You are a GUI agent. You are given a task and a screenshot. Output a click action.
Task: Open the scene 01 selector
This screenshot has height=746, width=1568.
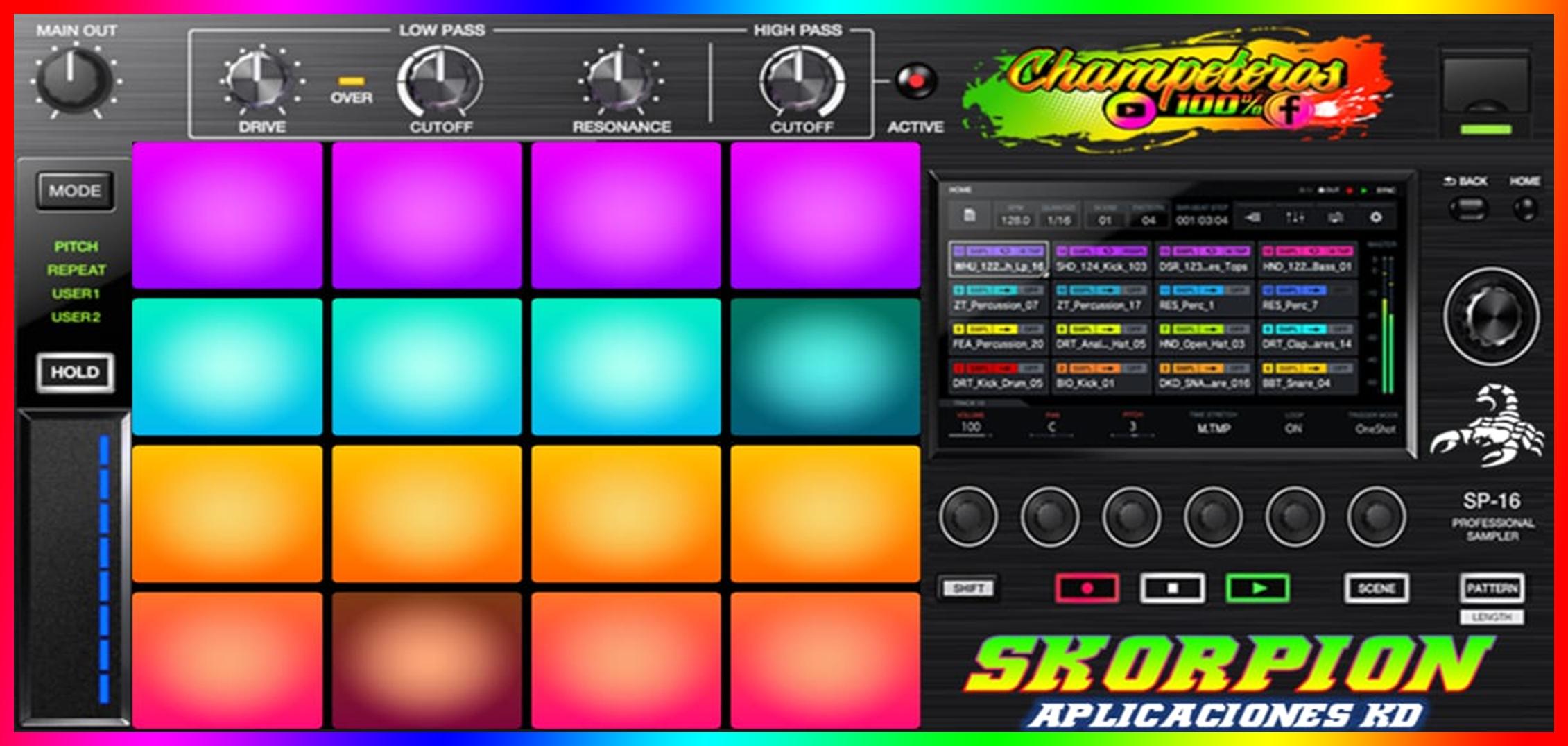point(1105,217)
